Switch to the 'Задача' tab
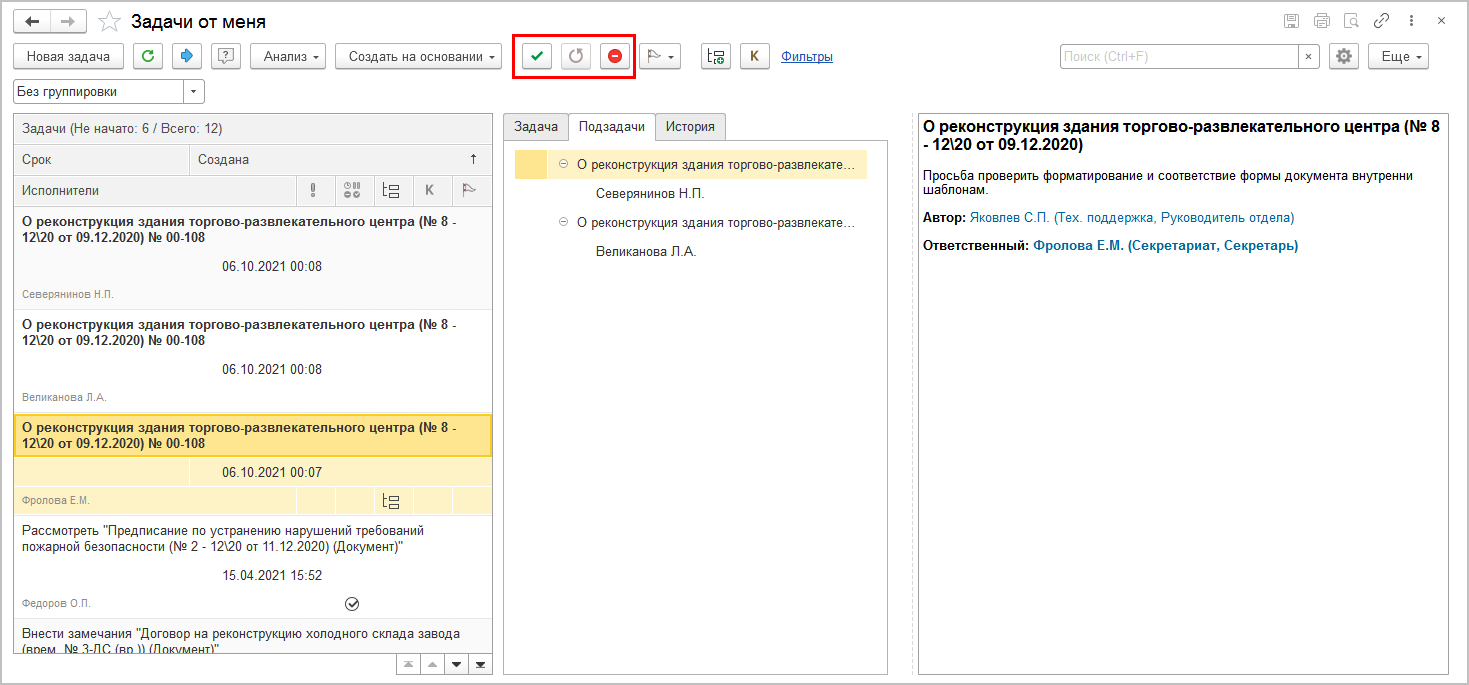The image size is (1469, 685). pyautogui.click(x=535, y=127)
